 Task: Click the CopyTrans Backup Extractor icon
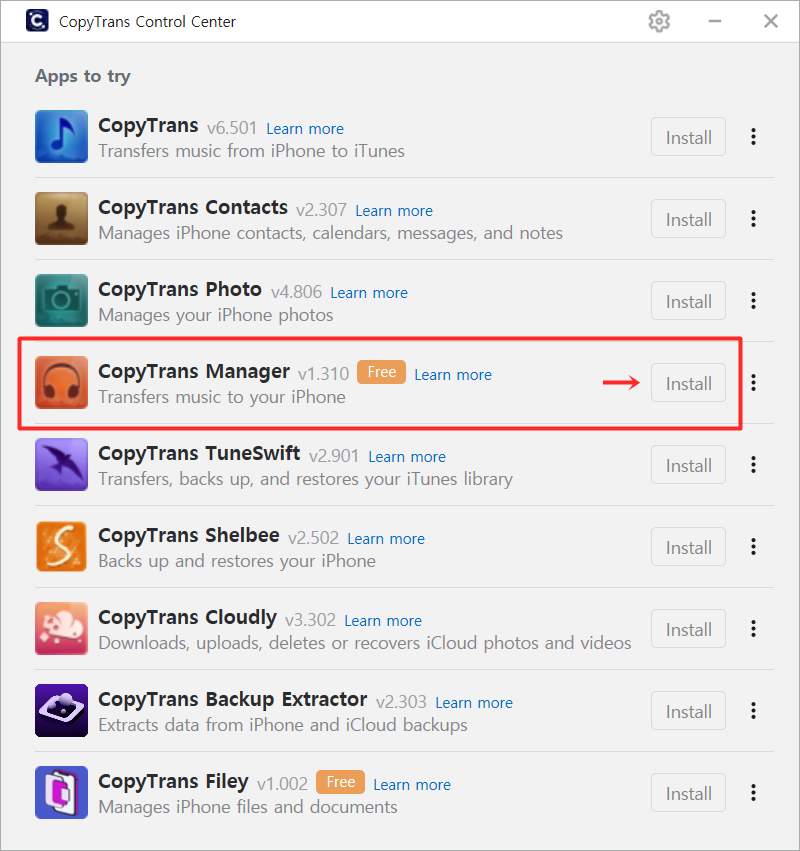61,710
